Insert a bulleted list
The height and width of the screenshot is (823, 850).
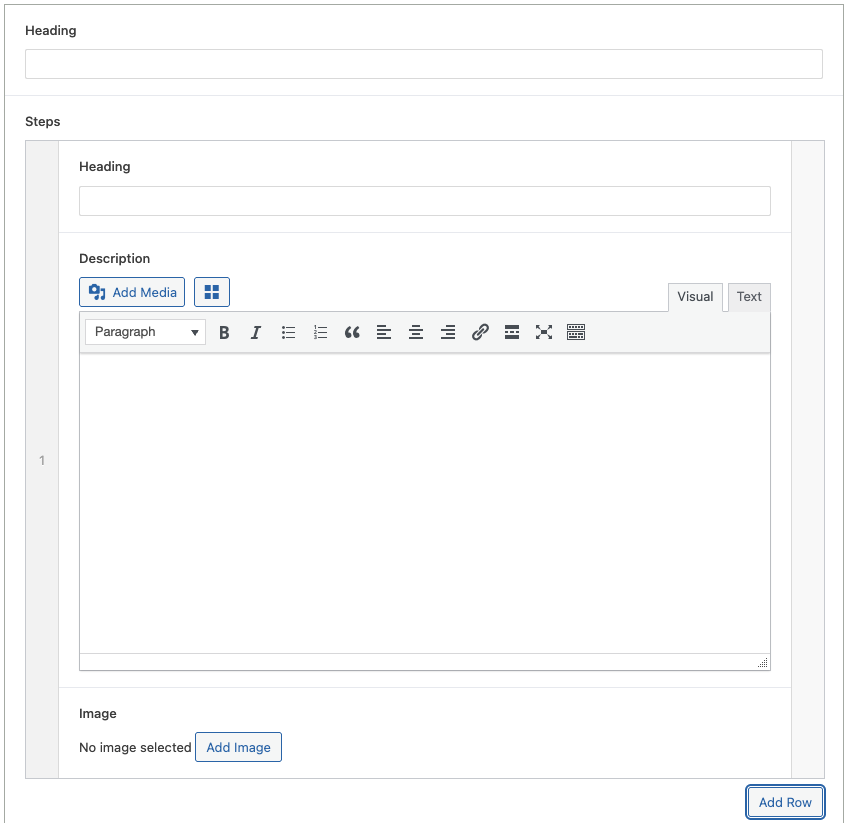point(288,332)
